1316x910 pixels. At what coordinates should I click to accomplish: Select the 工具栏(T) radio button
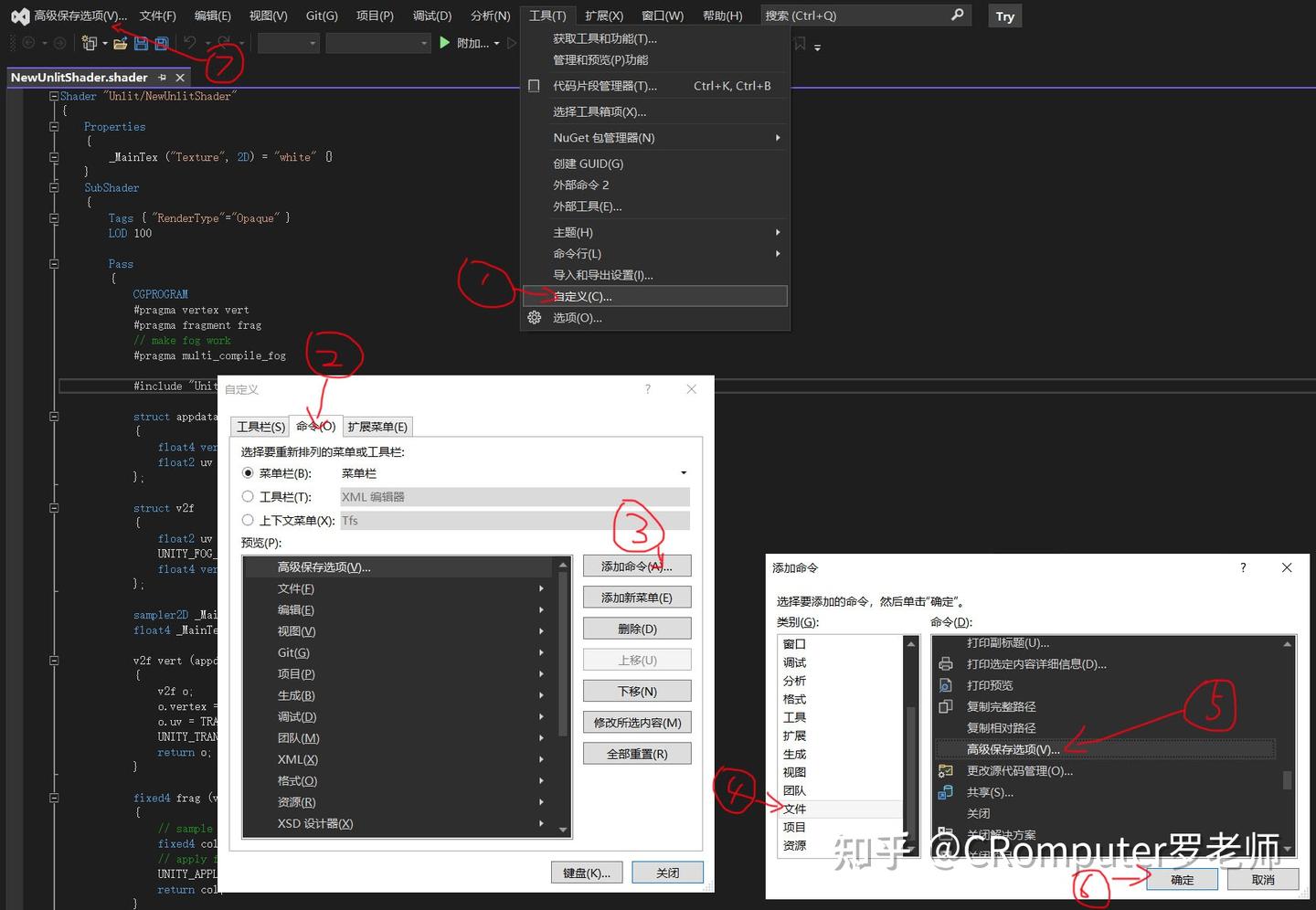(x=248, y=496)
